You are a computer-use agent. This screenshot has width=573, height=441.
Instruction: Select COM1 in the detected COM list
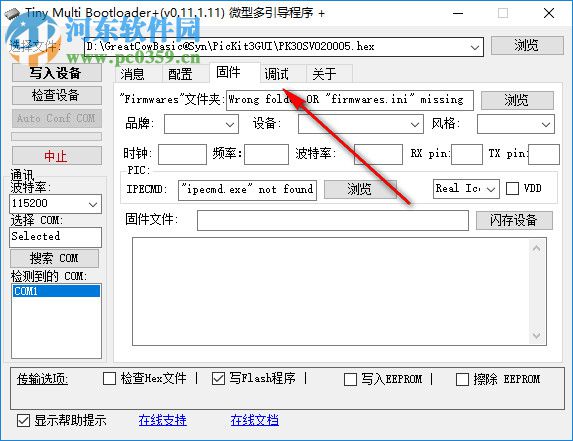coord(56,291)
